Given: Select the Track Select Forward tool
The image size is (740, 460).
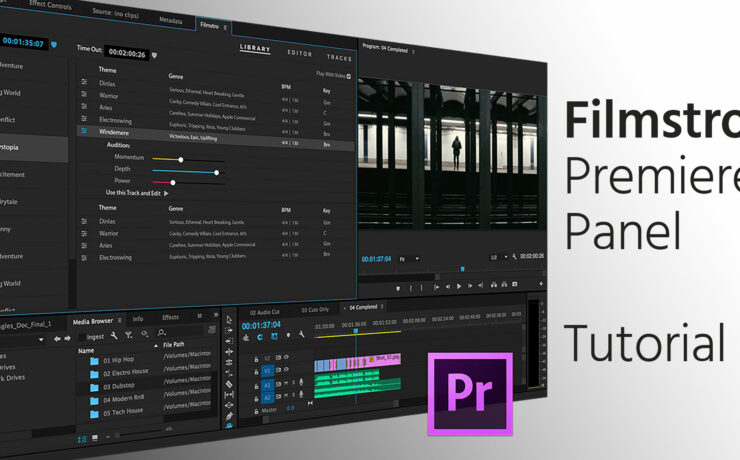Looking at the screenshot, I should click(229, 331).
